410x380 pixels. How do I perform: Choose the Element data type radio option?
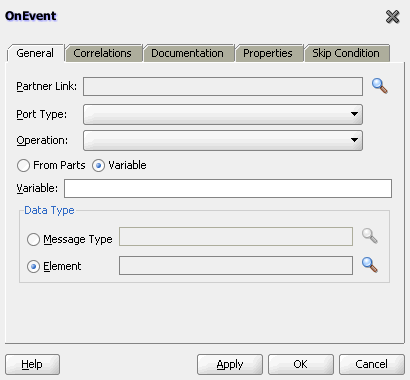[33, 266]
